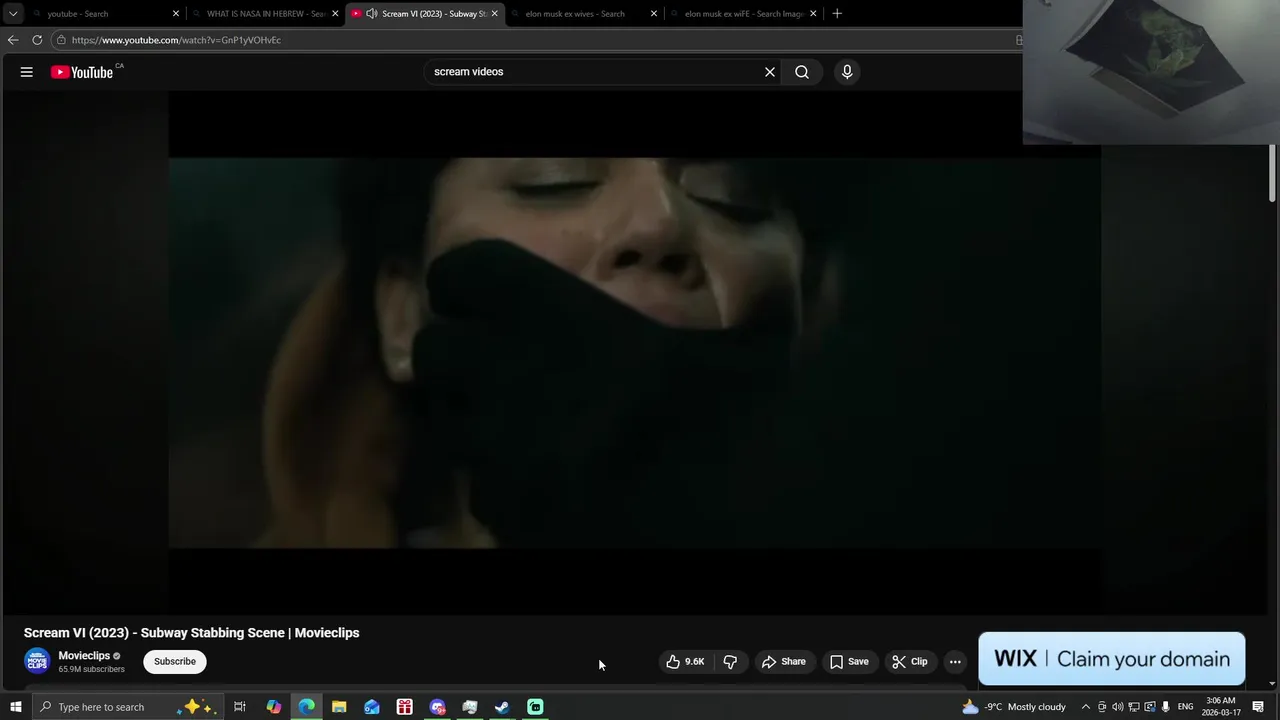This screenshot has height=720, width=1280.
Task: Close the 'elon musk ex wives' tab
Action: click(654, 14)
